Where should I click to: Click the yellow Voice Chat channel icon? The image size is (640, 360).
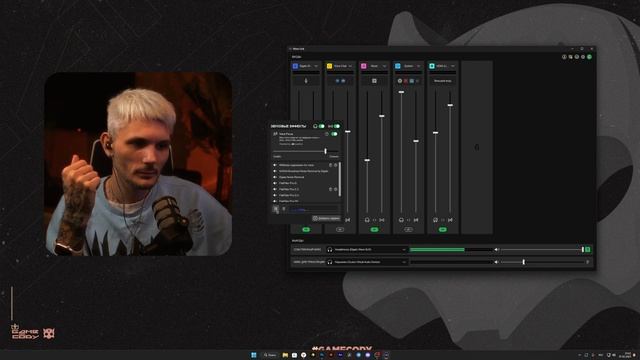pos(329,66)
